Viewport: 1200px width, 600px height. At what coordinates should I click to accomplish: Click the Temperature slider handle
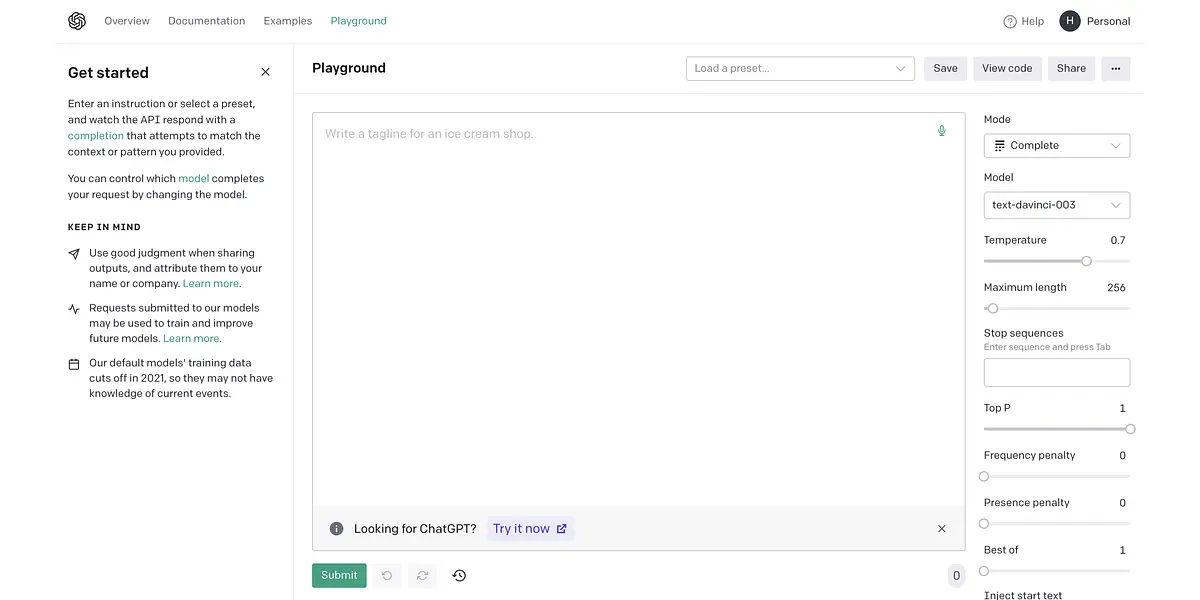click(1086, 261)
